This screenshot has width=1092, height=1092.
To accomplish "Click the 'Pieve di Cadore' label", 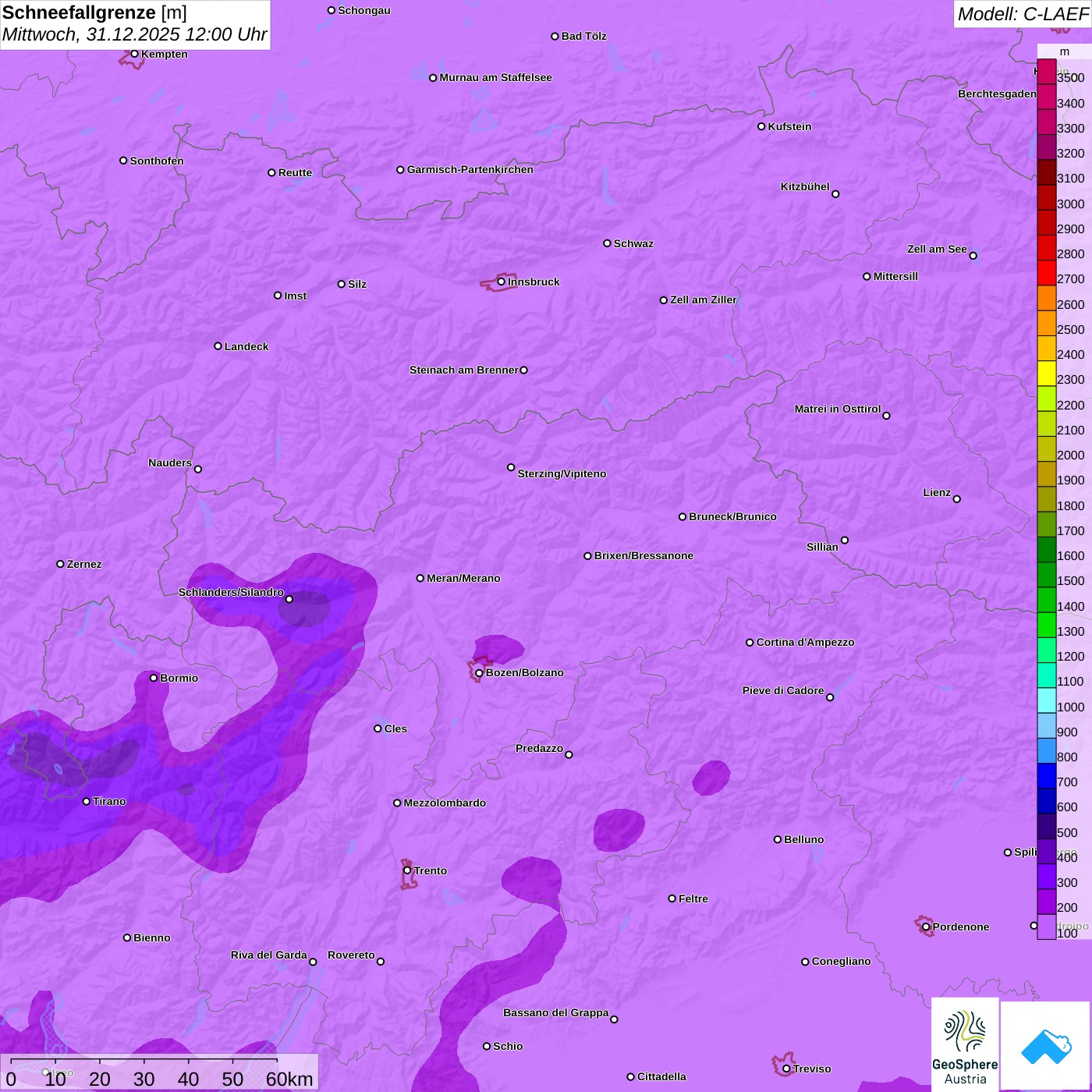I will [783, 690].
